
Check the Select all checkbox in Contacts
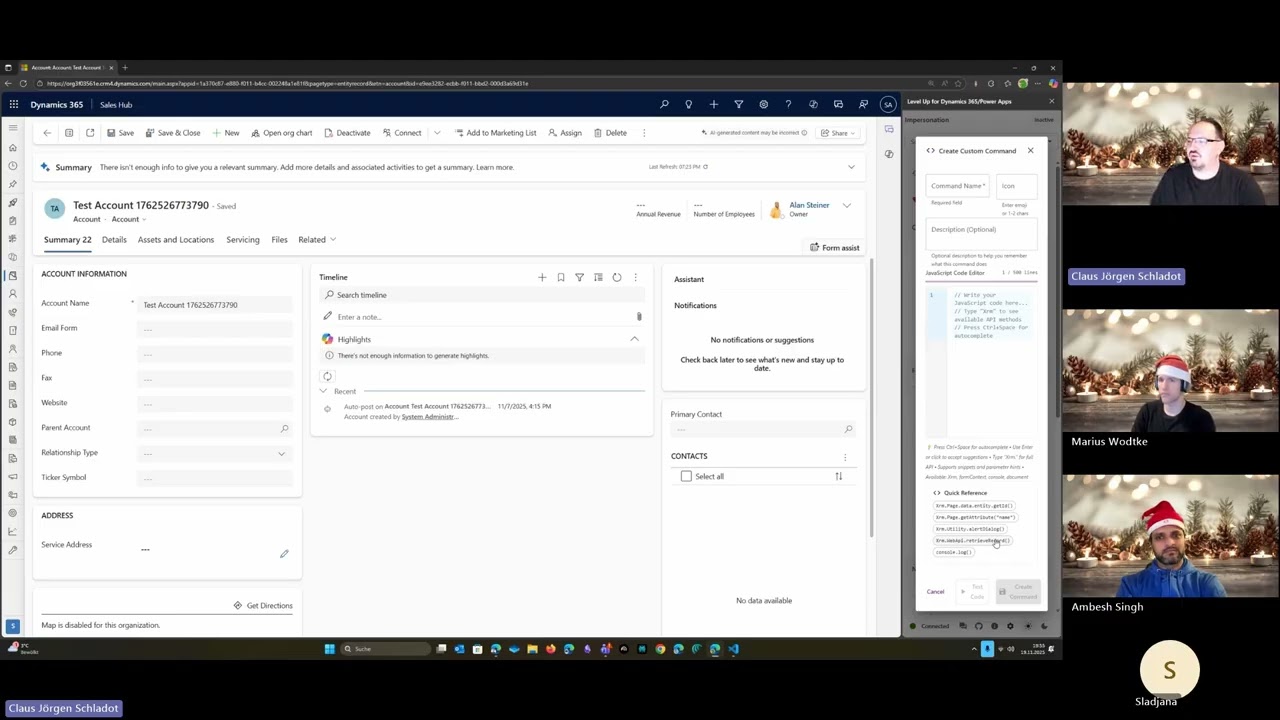tap(686, 476)
